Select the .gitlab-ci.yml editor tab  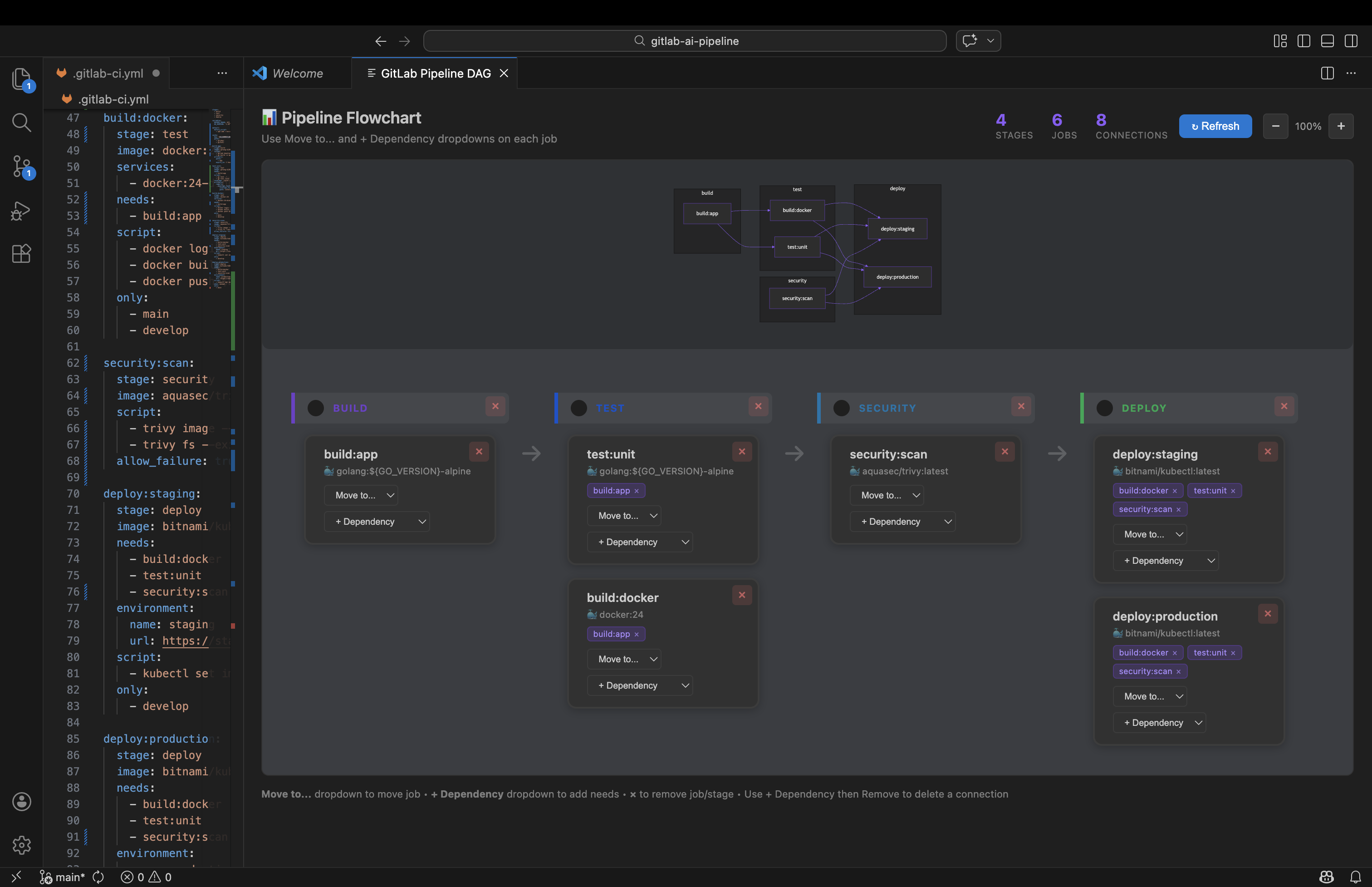point(107,73)
